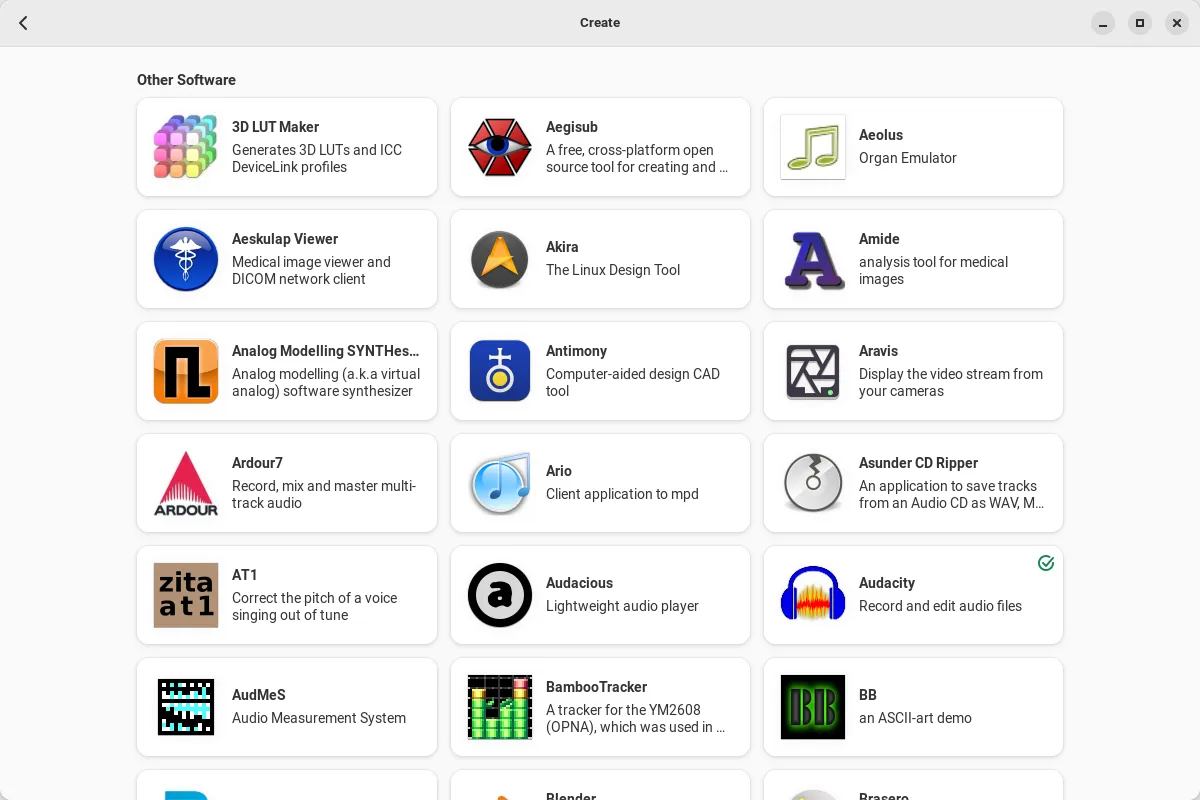Screen dimensions: 1200x800
Task: Click the Analog Modelling Synthesizer orange icon
Action: pos(186,371)
